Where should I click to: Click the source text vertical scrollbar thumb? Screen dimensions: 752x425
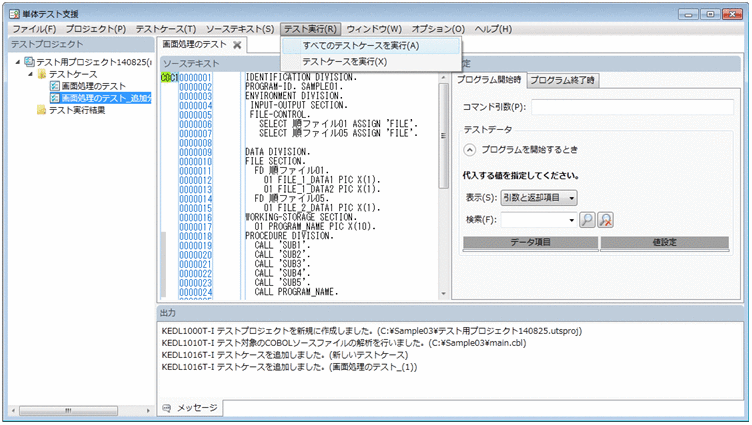pos(444,137)
